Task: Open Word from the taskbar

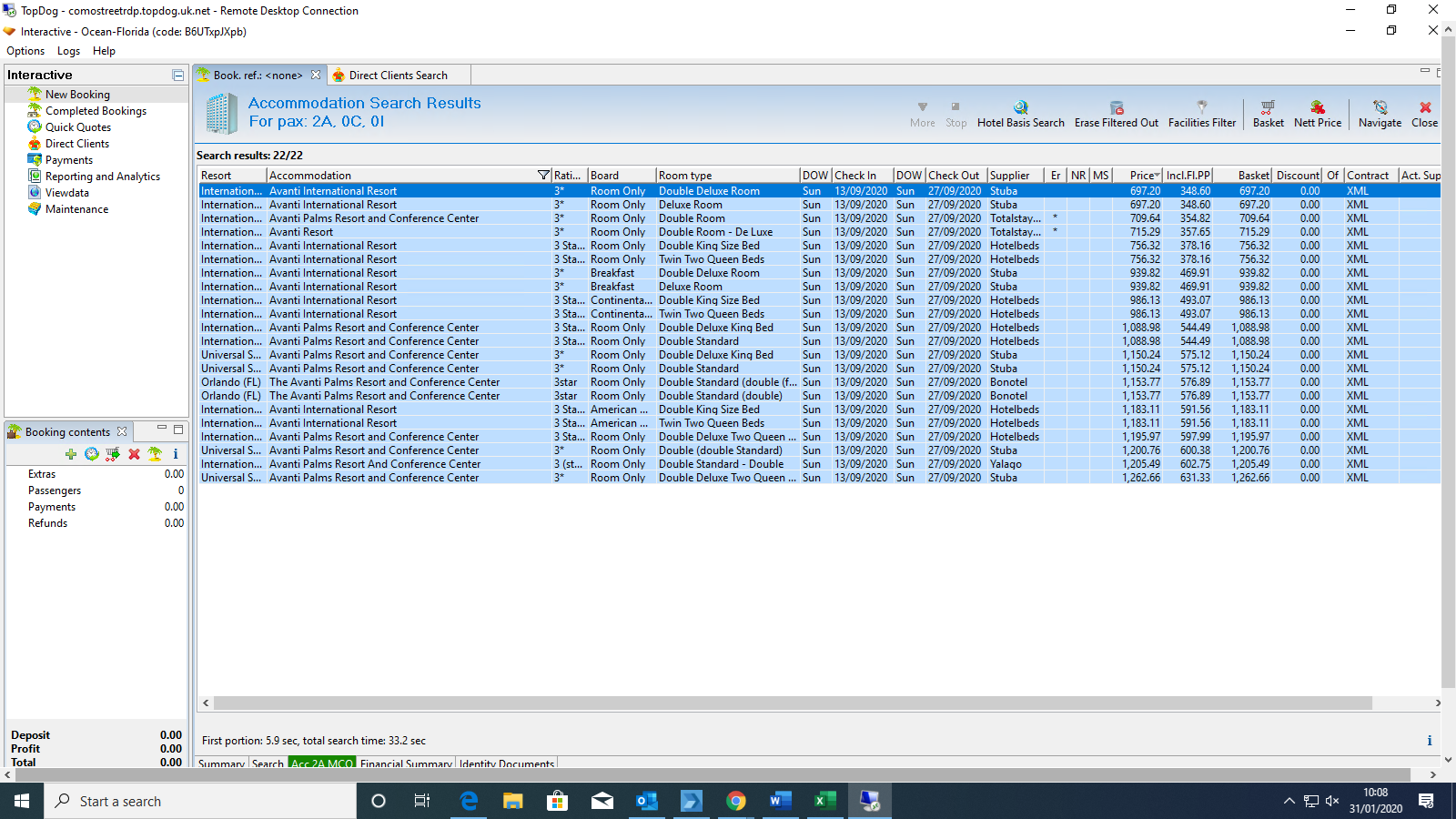Action: pos(780,801)
